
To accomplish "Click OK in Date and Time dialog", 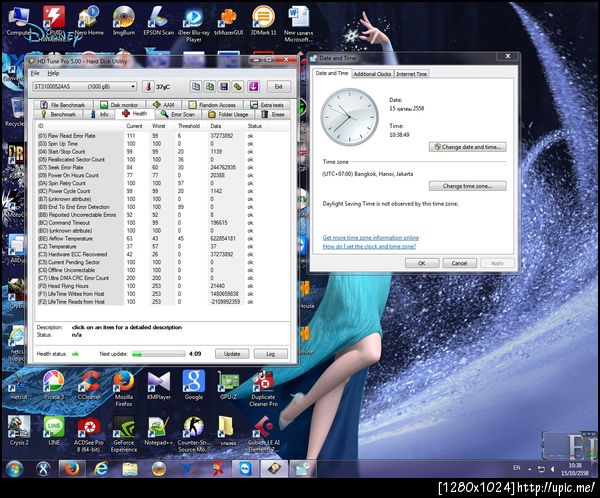I will pos(422,263).
